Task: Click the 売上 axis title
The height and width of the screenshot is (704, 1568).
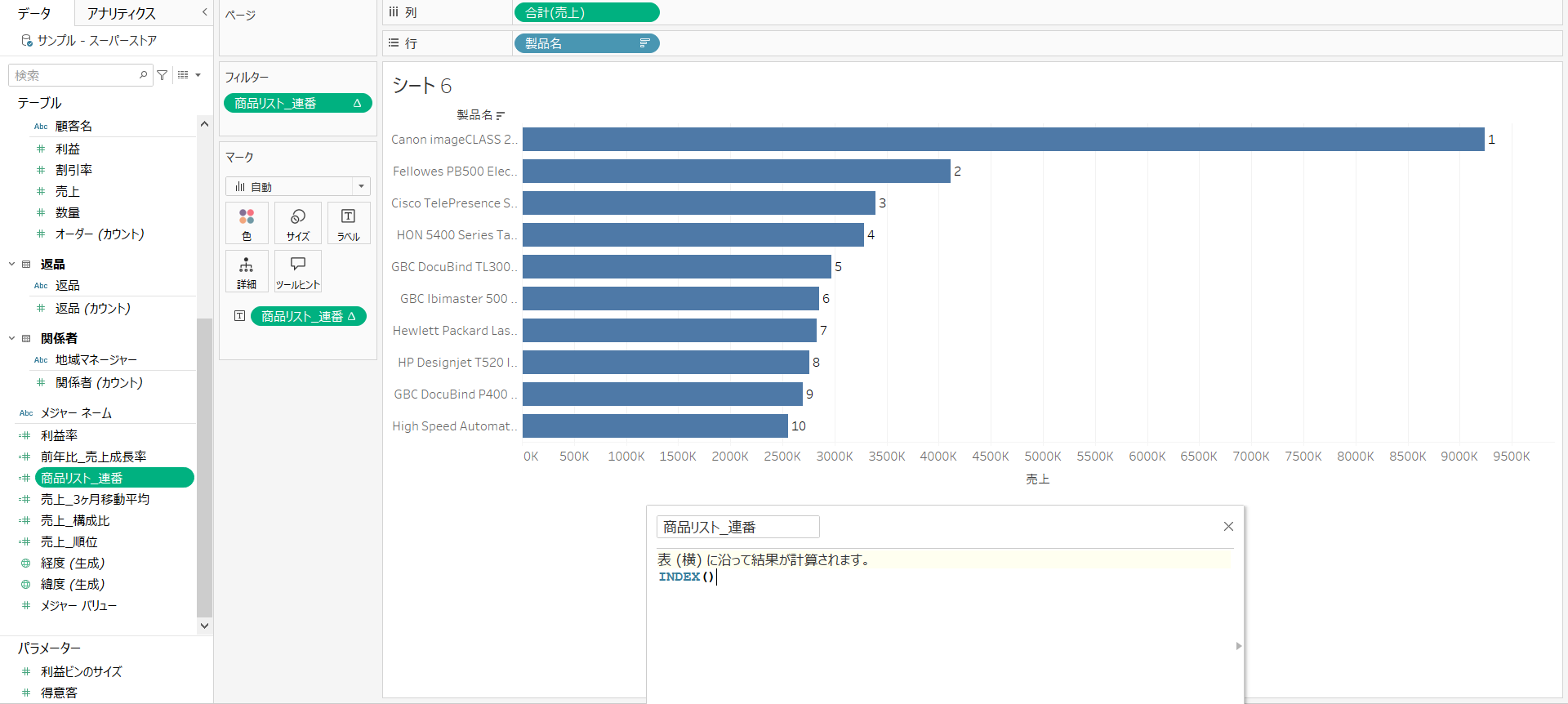Action: click(x=1037, y=479)
